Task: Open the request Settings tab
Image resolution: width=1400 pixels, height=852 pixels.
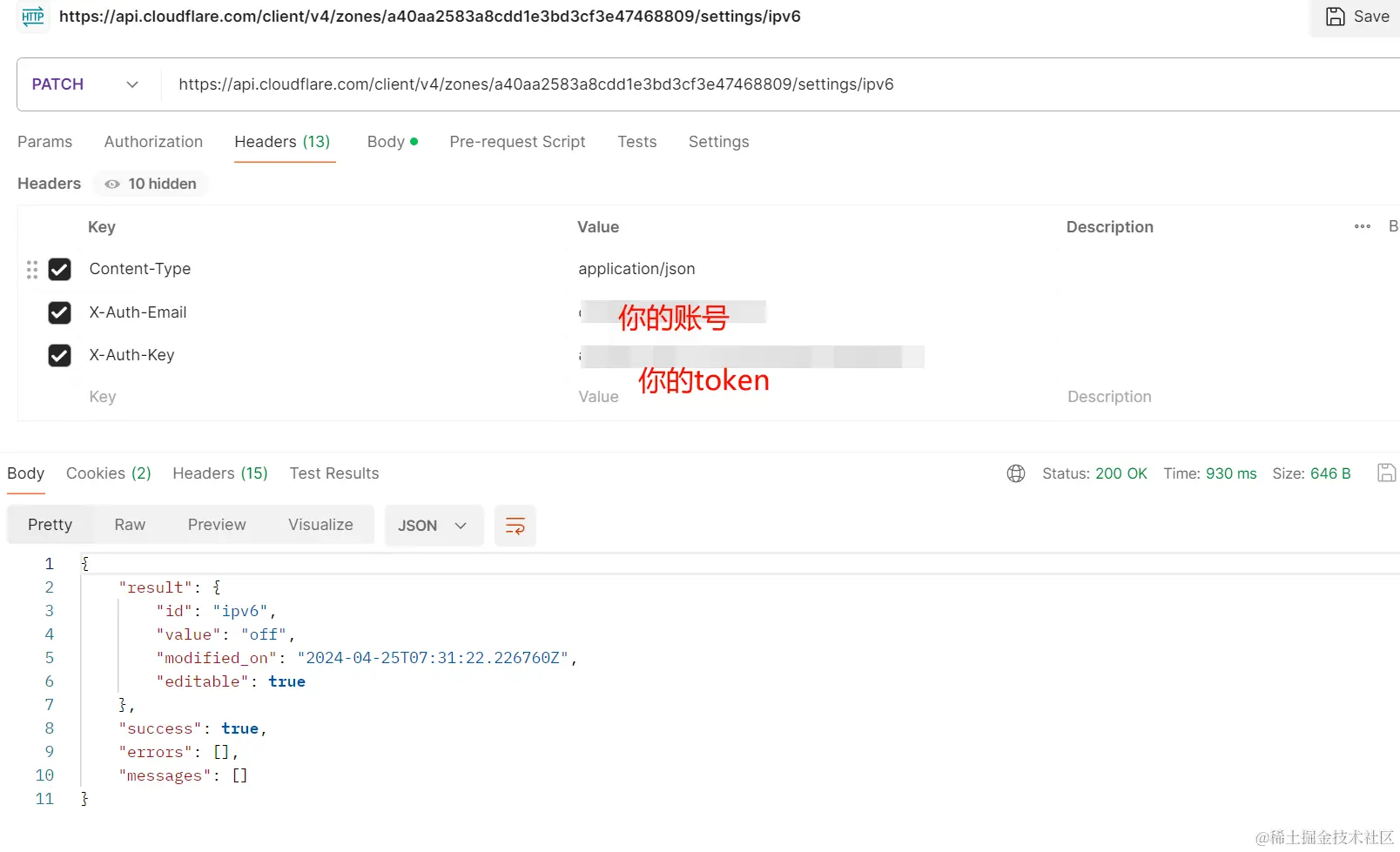Action: pos(718,142)
